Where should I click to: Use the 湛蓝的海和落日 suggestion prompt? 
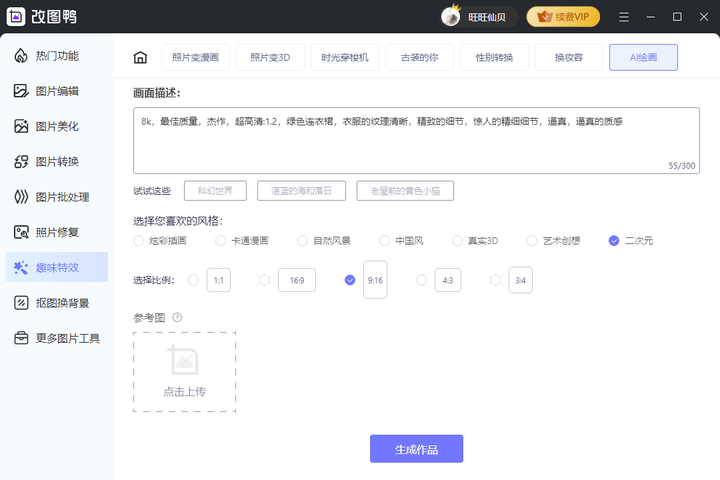(301, 191)
